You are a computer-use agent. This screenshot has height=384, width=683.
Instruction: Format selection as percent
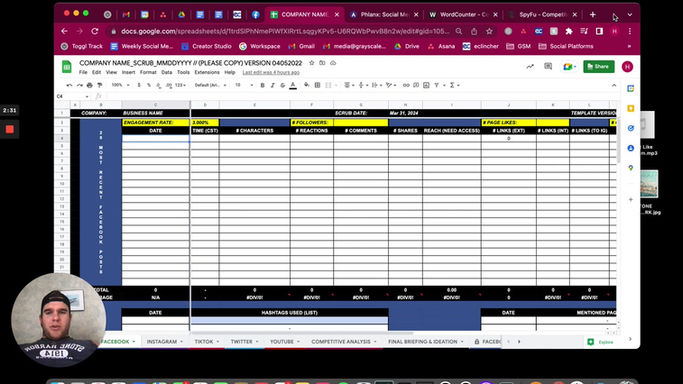coord(149,85)
